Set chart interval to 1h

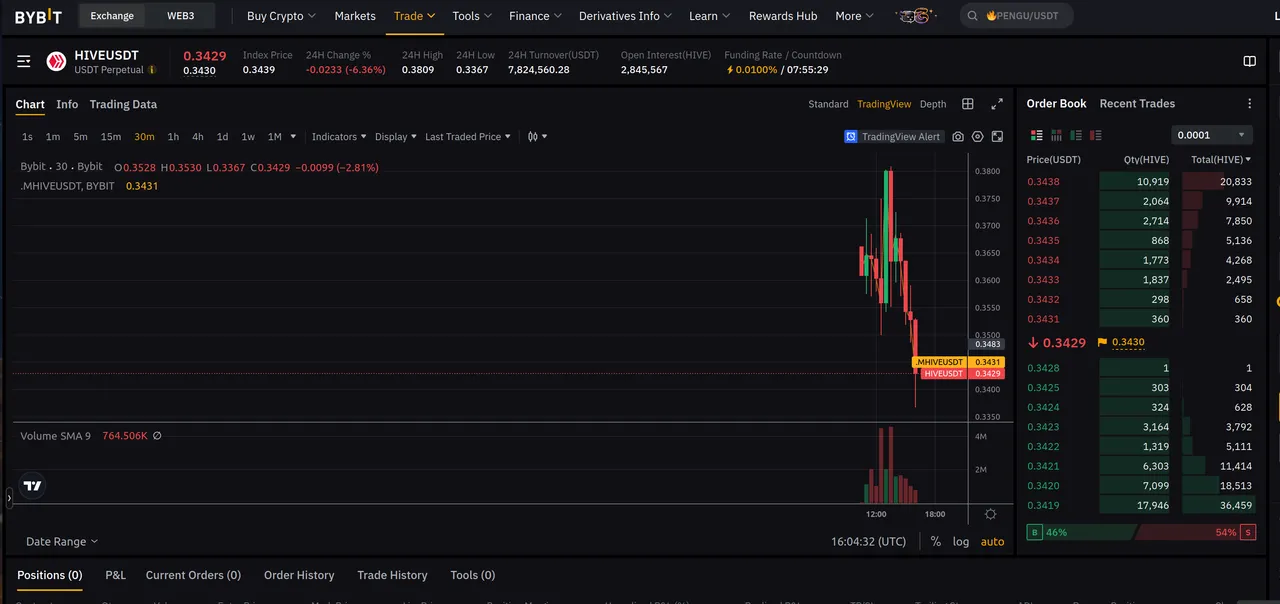[173, 137]
